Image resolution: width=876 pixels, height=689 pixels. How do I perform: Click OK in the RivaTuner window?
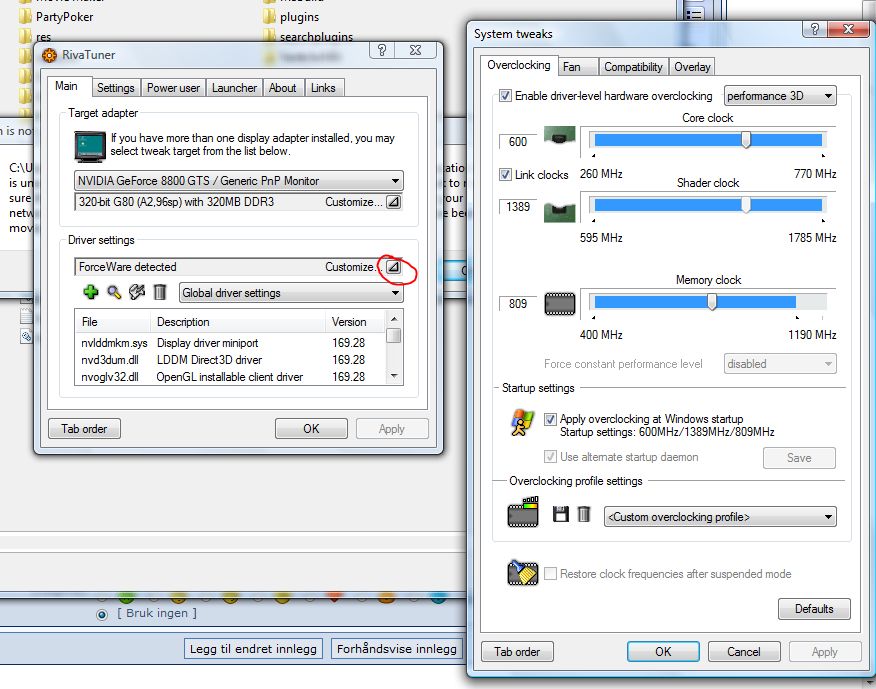coord(311,429)
